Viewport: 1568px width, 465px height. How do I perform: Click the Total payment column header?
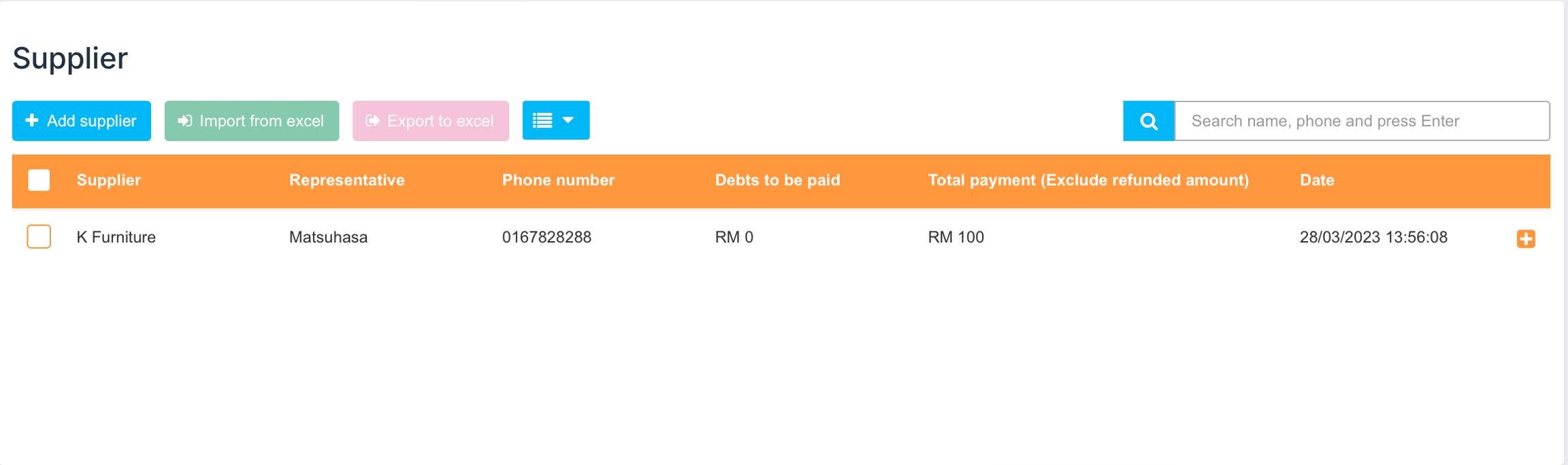click(1088, 180)
